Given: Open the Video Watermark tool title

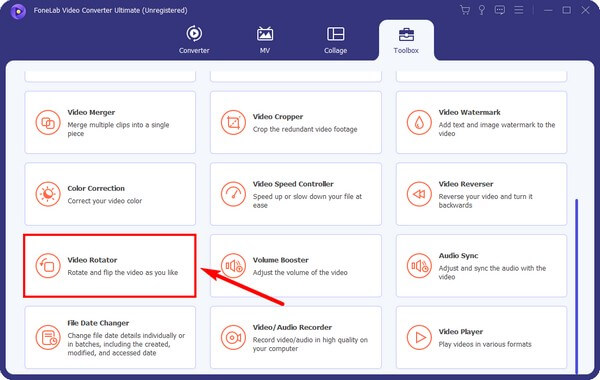Looking at the screenshot, I should (470, 113).
